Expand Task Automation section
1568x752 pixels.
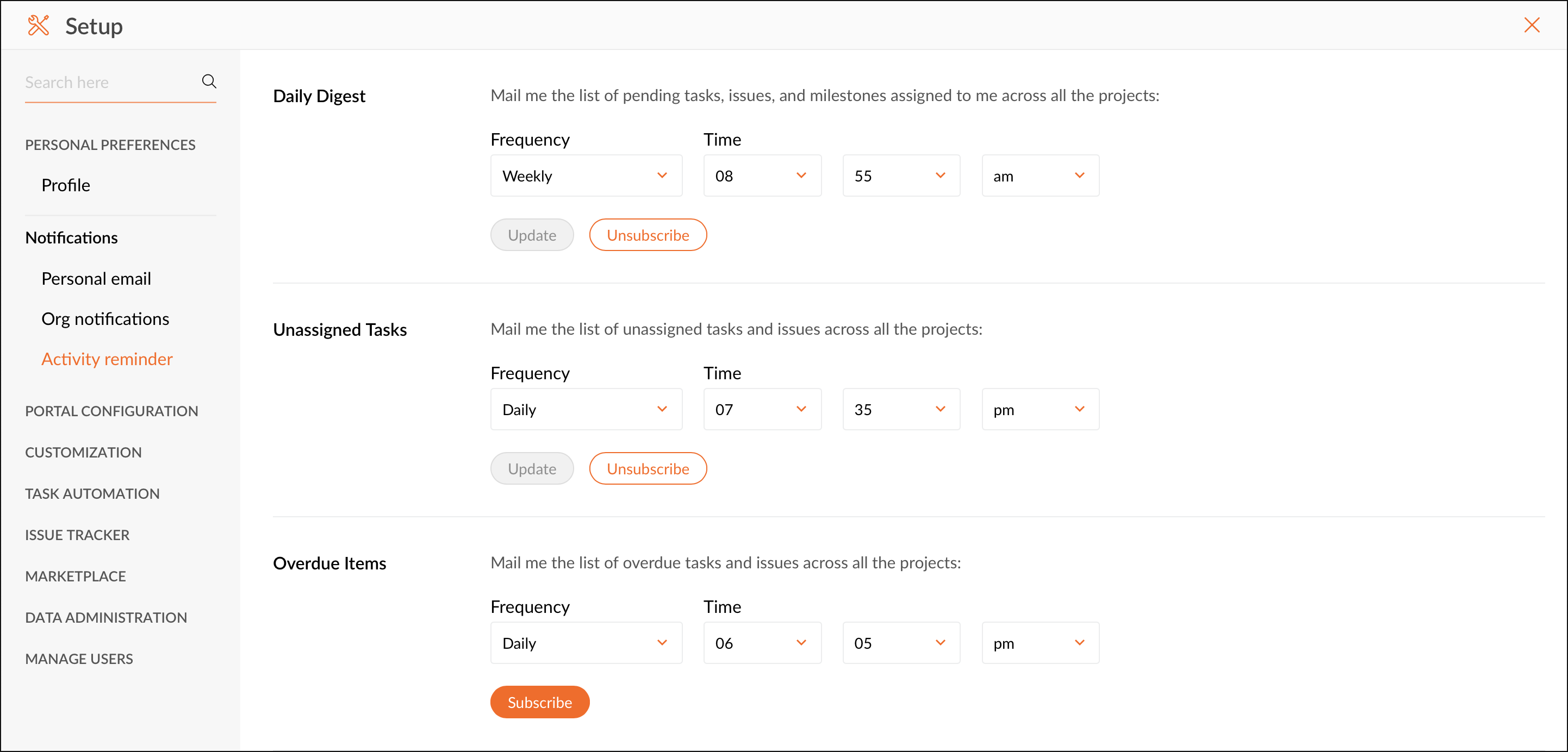coord(92,493)
